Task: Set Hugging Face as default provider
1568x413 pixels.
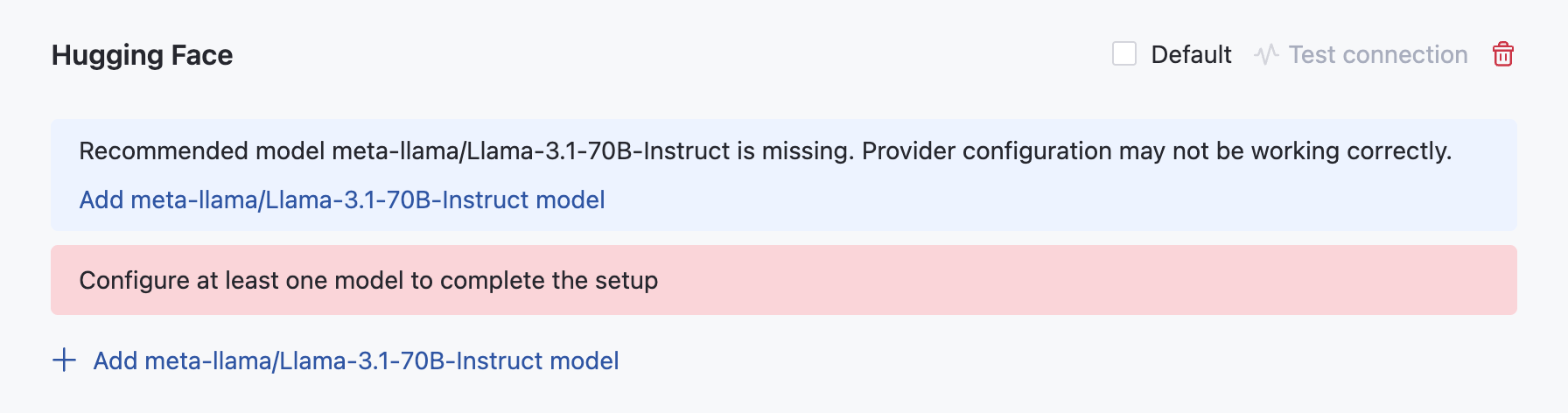Action: click(1124, 54)
